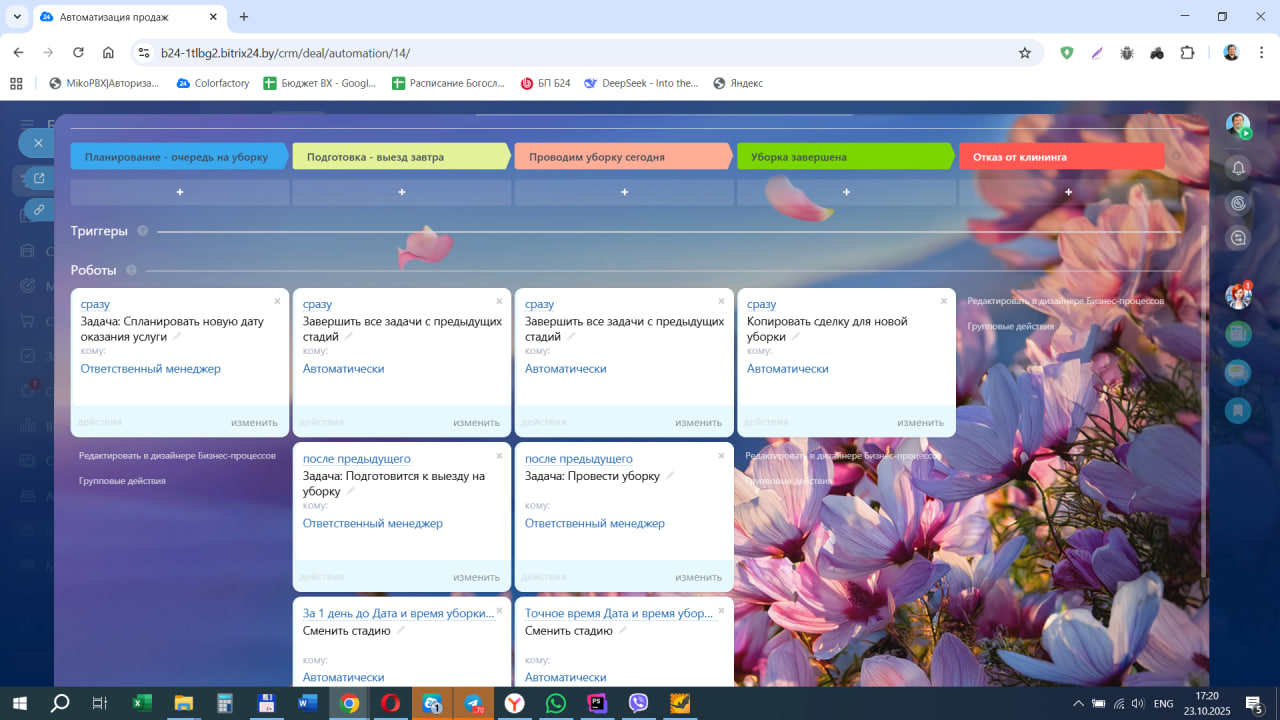Add a trigger under 'Проводим уборку сегодня'

(624, 192)
